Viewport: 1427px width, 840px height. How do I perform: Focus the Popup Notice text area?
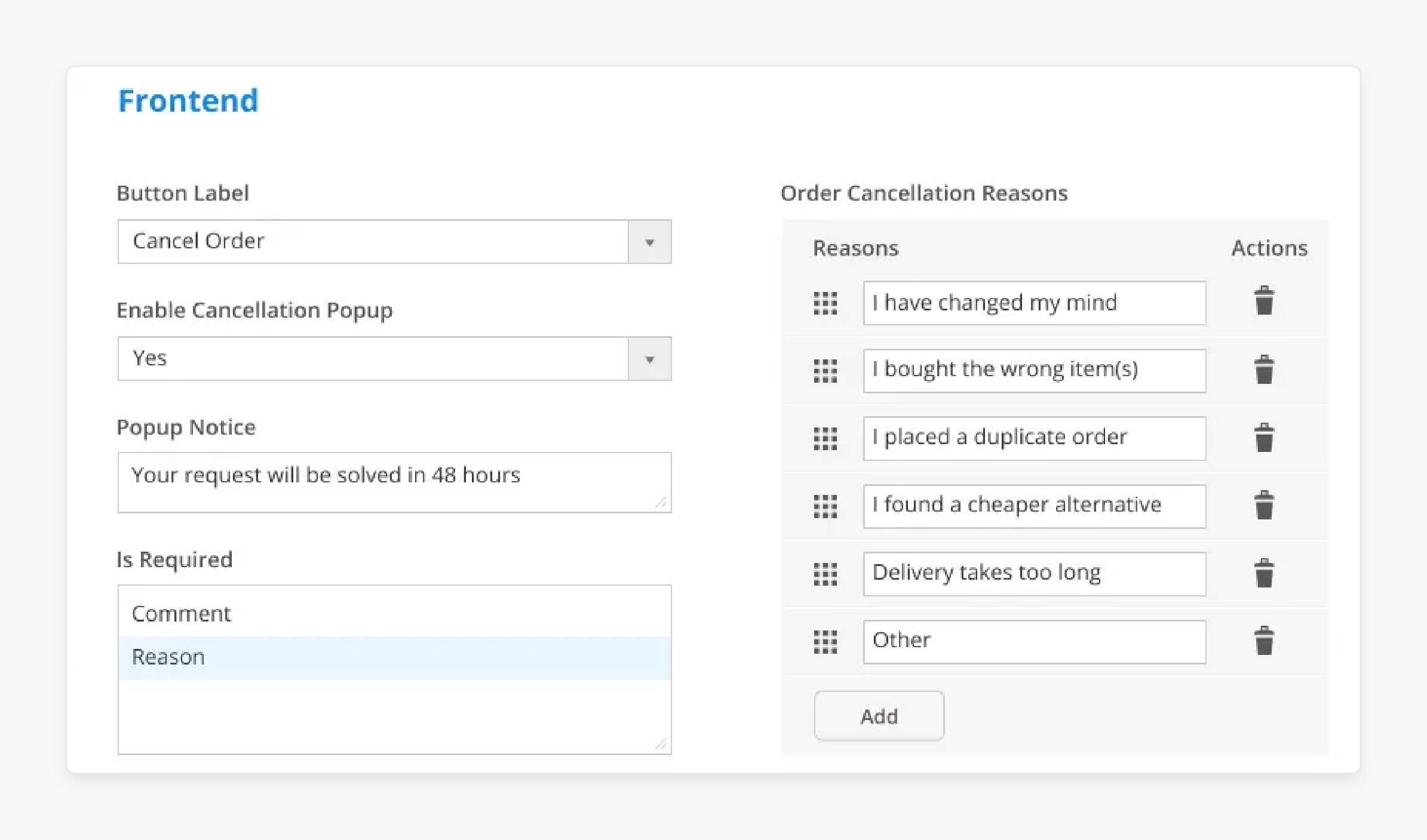(394, 482)
